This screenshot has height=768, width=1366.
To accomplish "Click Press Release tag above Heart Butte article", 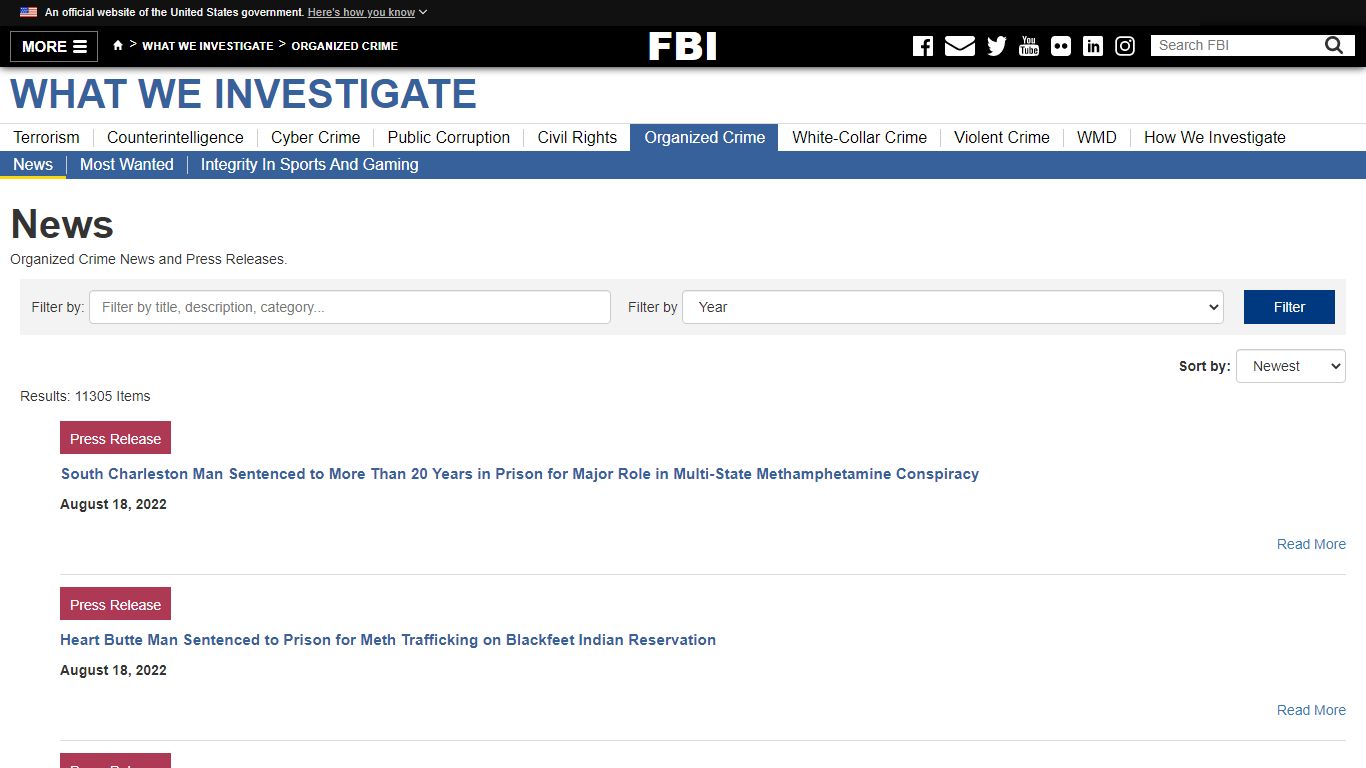I will 115,604.
